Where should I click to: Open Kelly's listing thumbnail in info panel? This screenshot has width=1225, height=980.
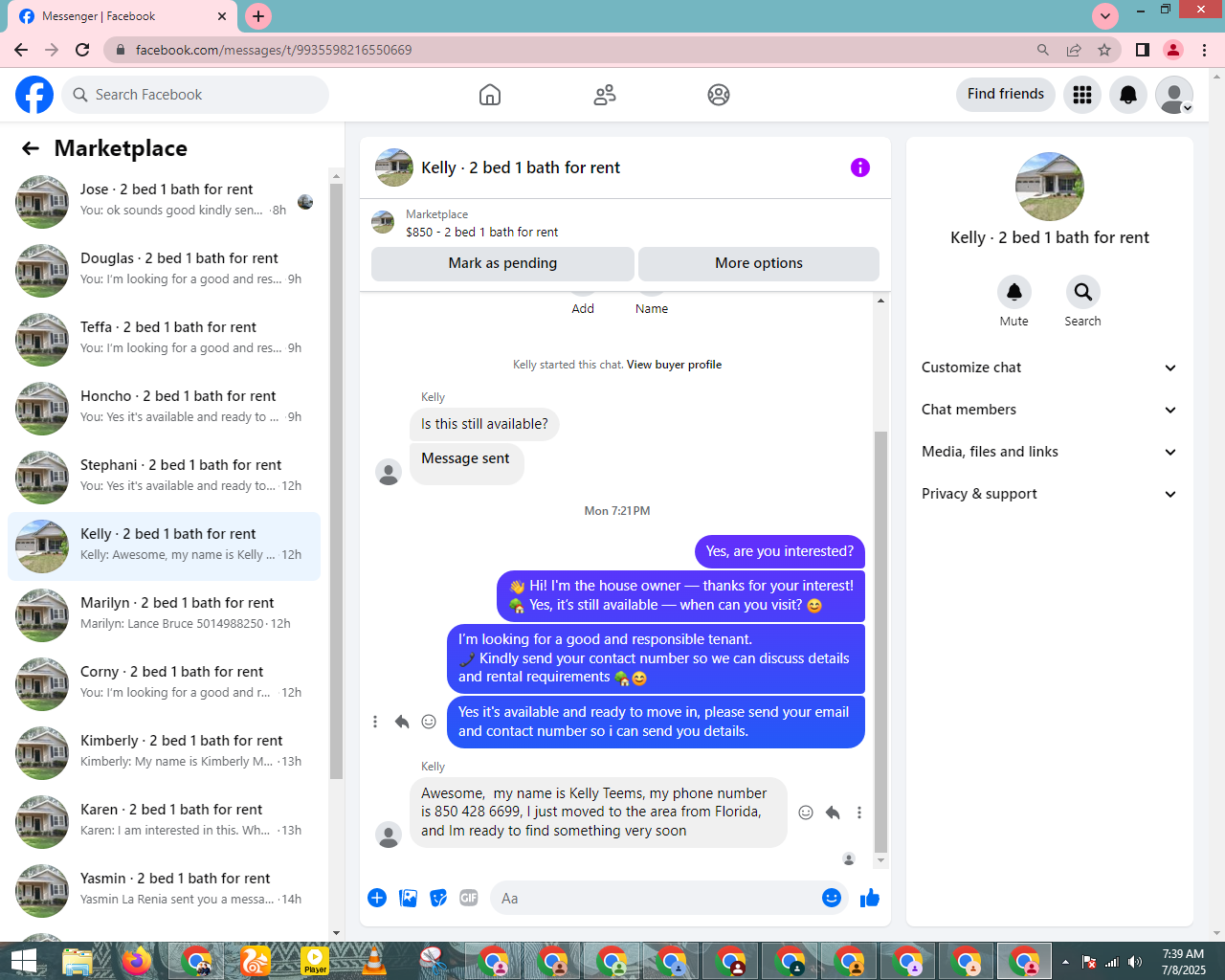[x=1050, y=187]
